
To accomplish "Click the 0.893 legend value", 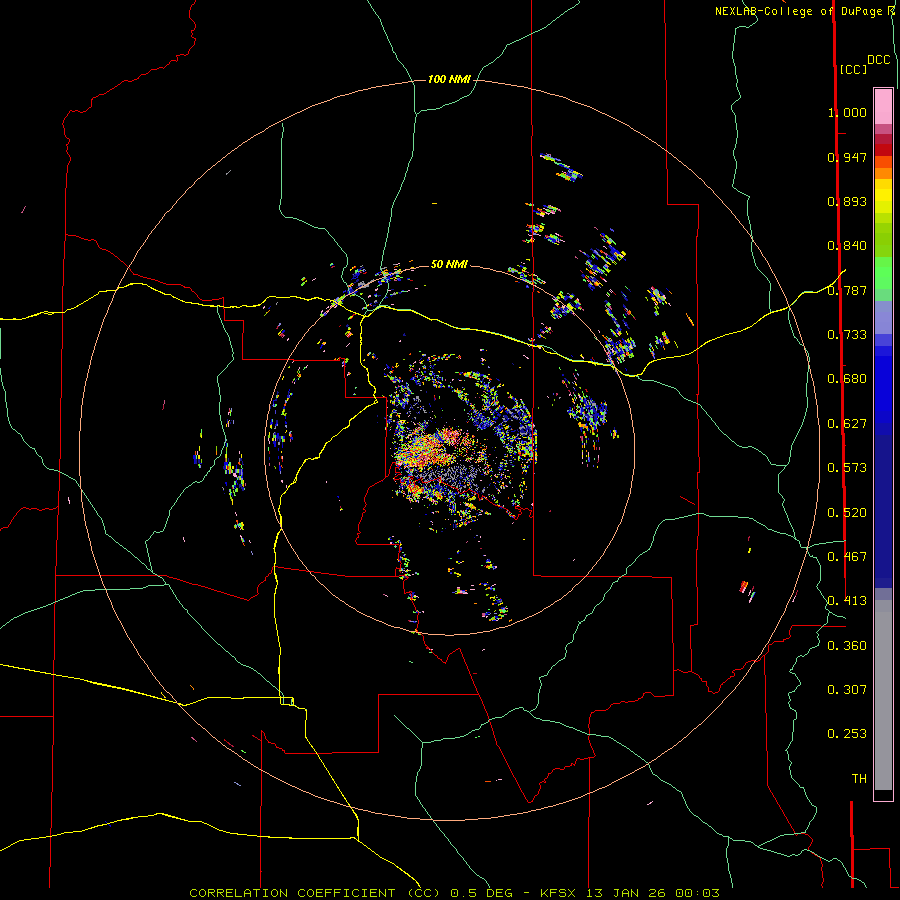I will [847, 201].
